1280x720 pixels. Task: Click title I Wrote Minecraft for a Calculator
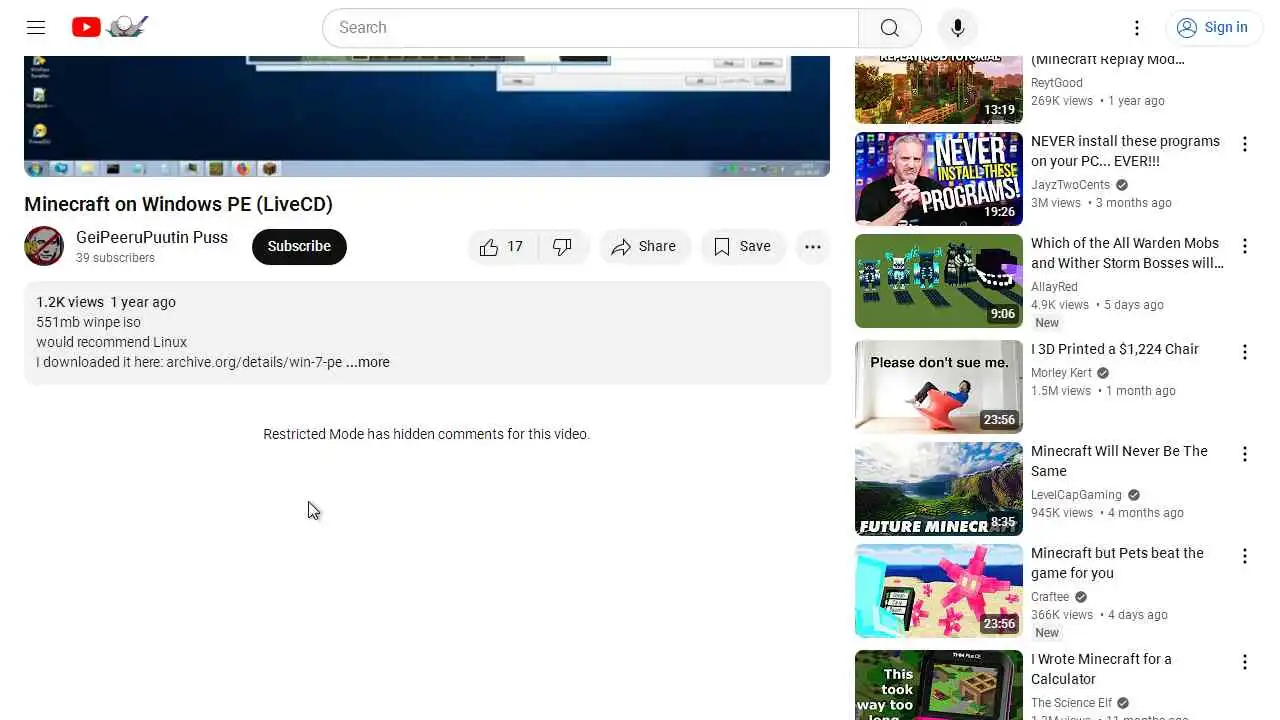[x=1101, y=669]
